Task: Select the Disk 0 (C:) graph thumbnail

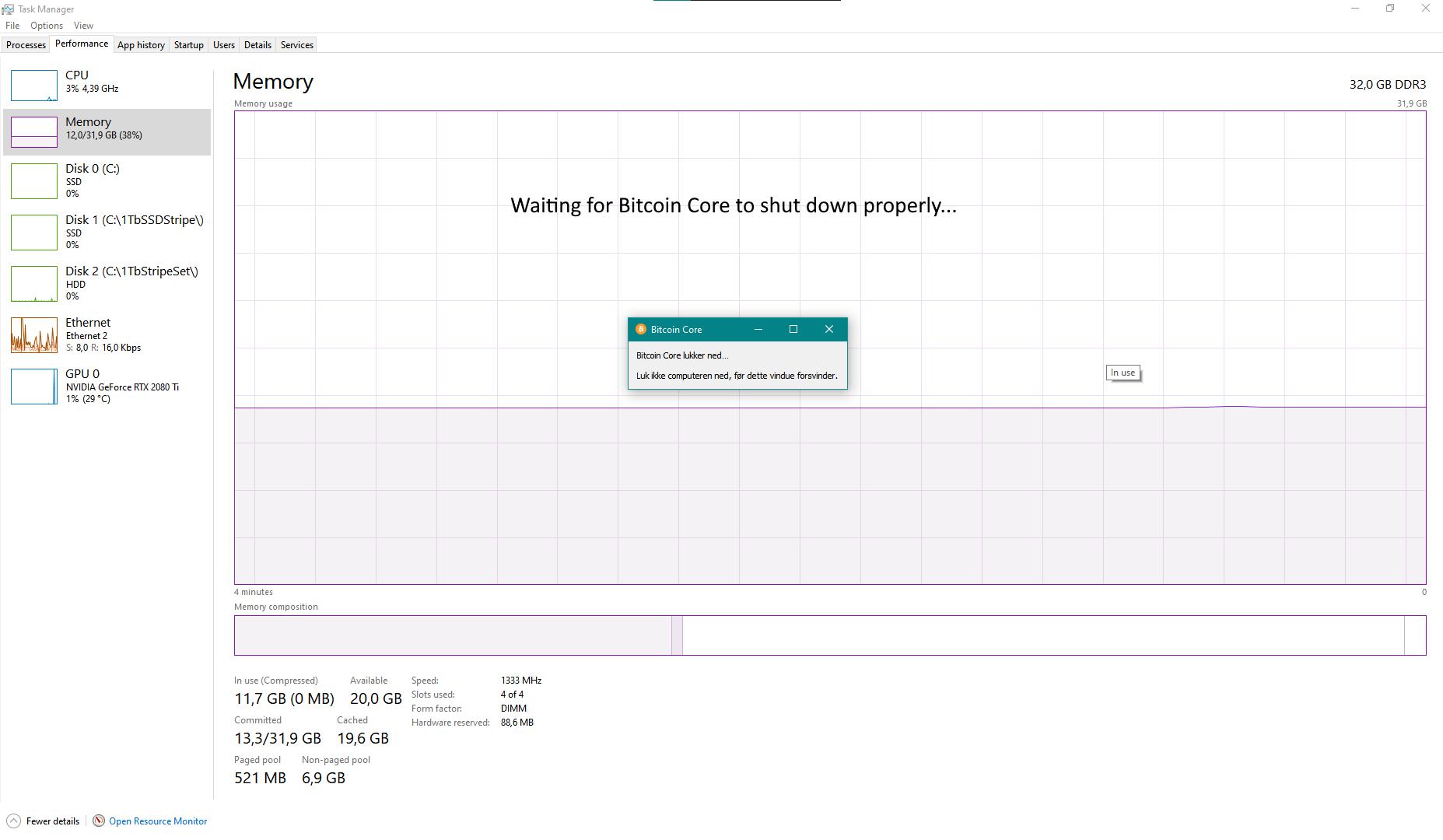Action: (34, 181)
